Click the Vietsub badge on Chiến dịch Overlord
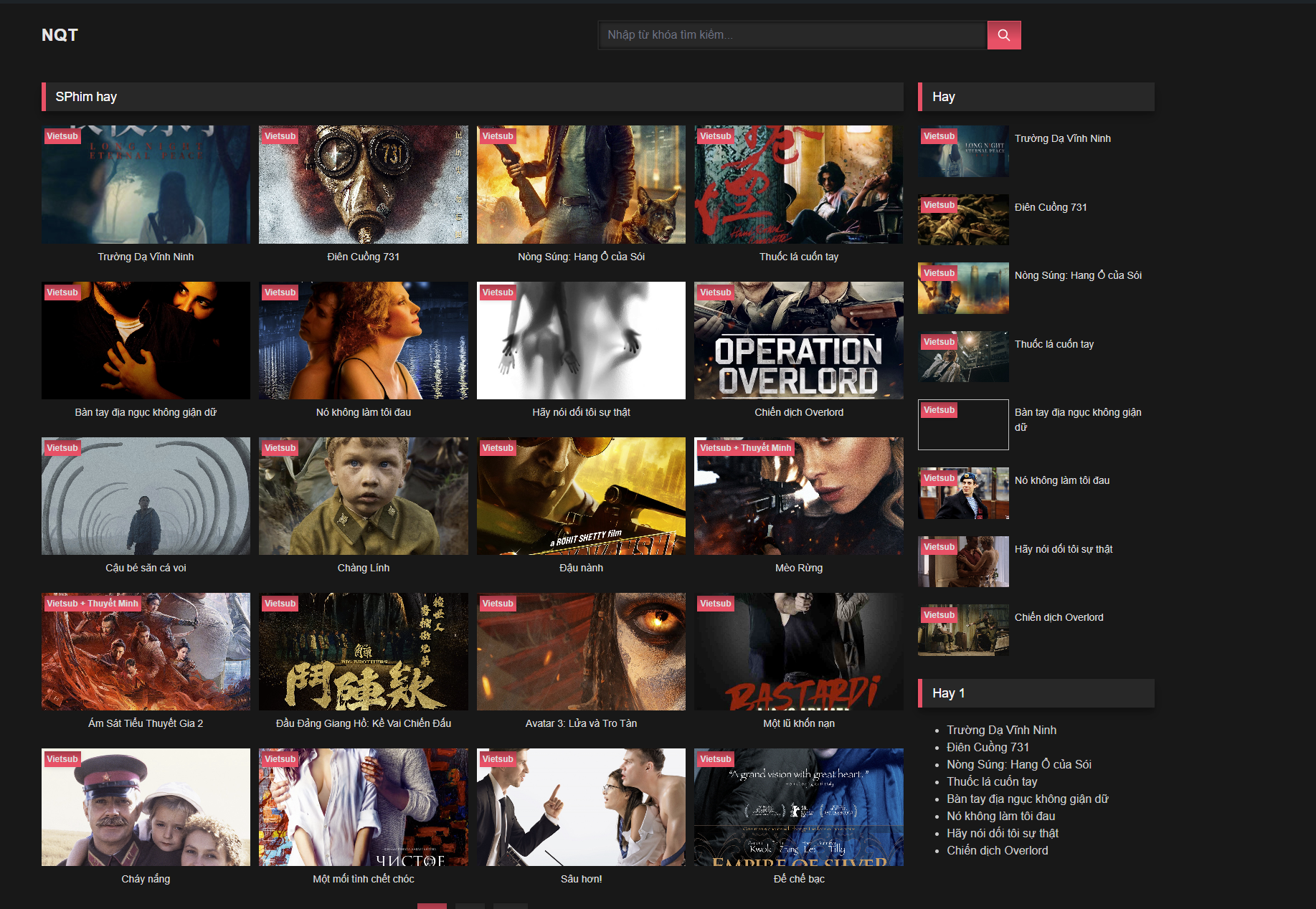The height and width of the screenshot is (909, 1316). tap(715, 292)
